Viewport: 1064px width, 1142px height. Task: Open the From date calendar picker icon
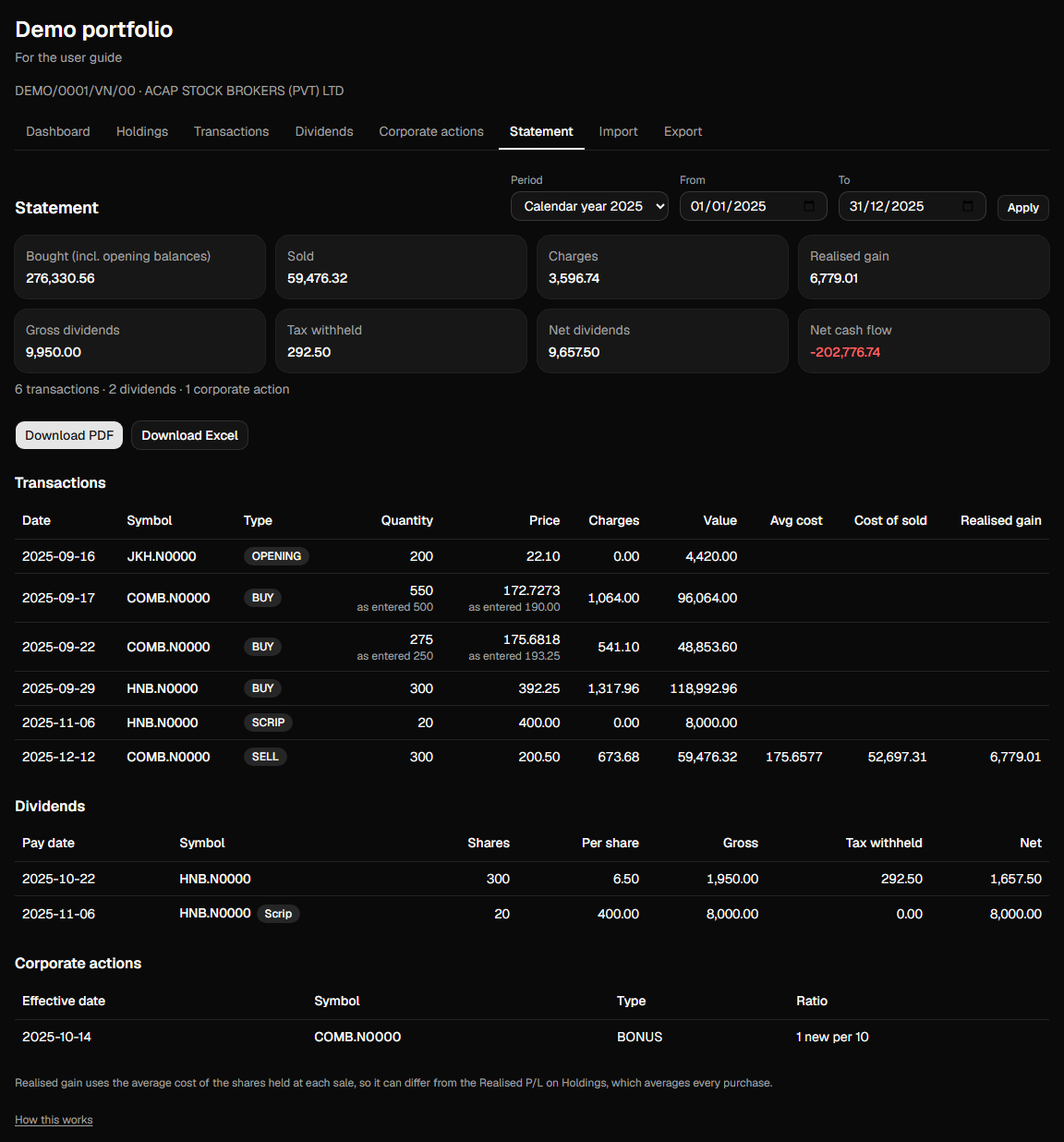tap(809, 206)
